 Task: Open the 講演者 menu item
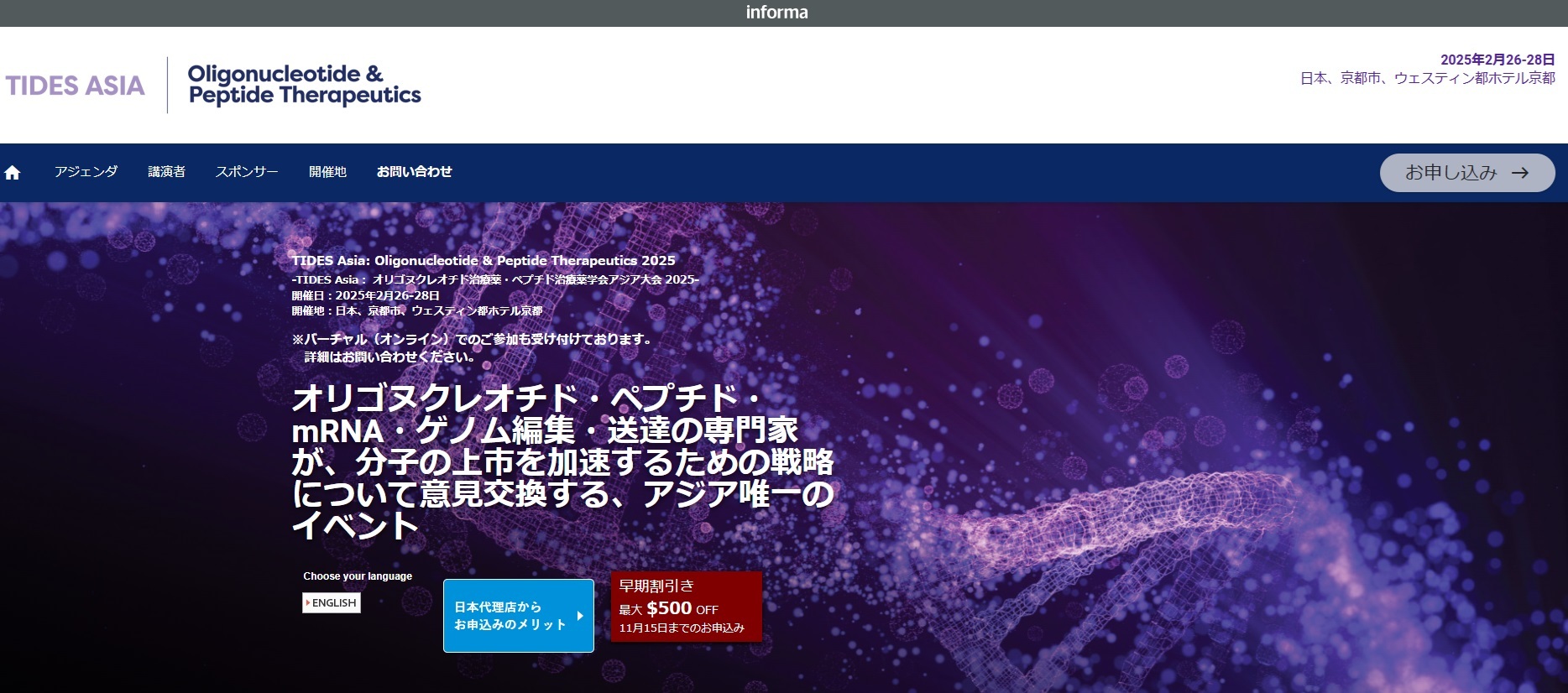(x=167, y=172)
